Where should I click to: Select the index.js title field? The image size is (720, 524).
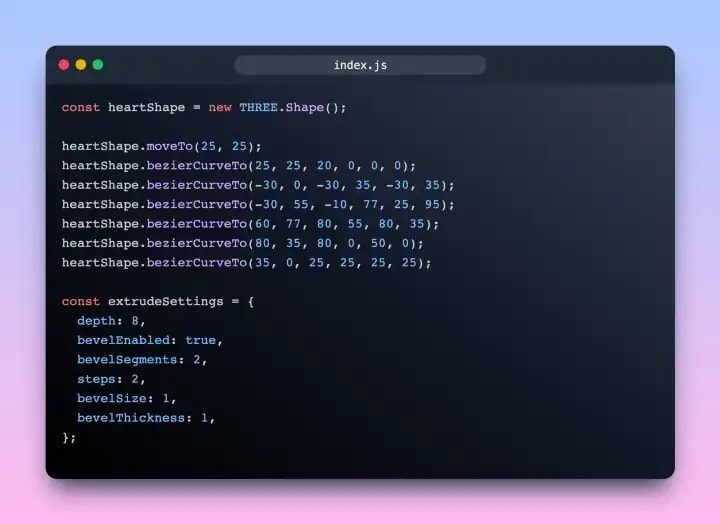point(360,65)
